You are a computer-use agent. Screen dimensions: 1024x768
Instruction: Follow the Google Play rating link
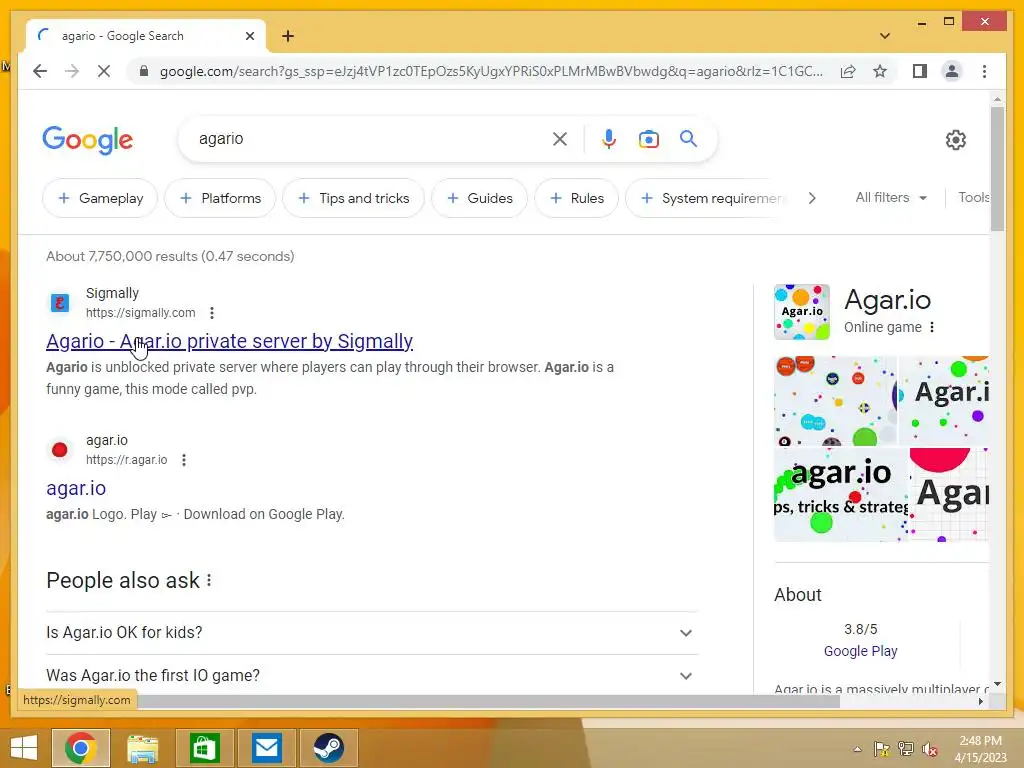(x=860, y=651)
